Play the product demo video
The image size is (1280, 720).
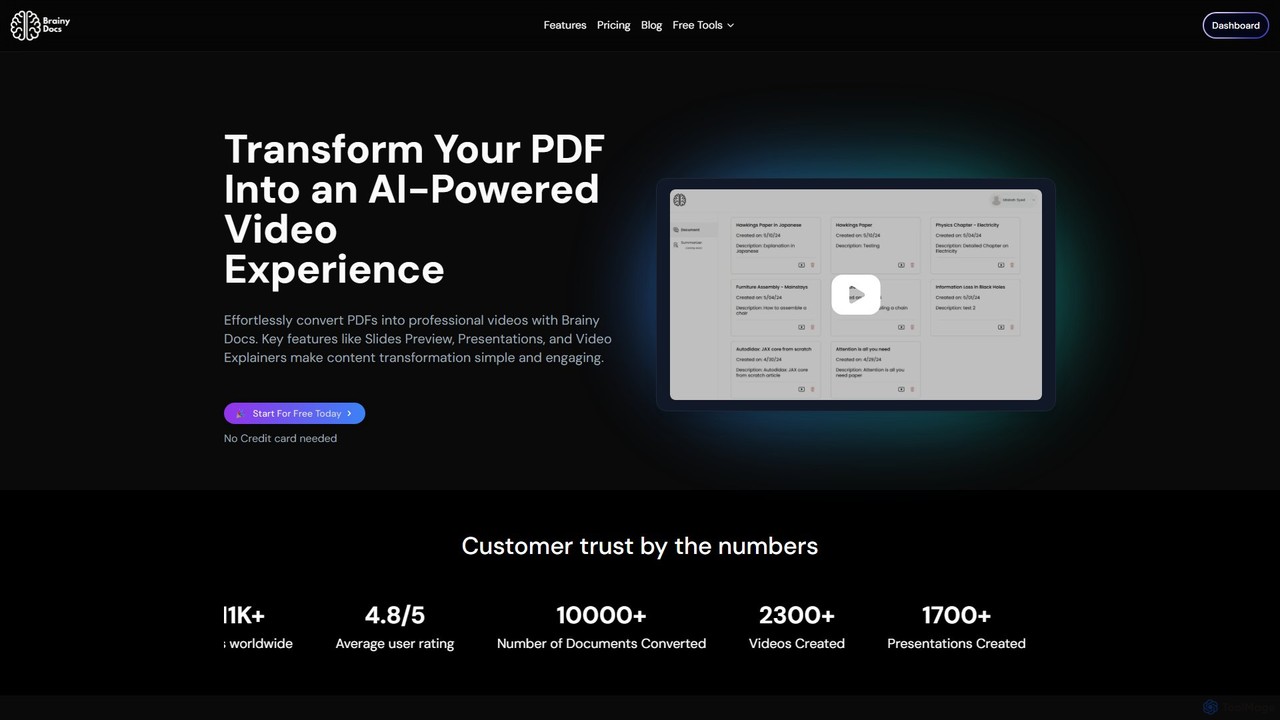pos(856,294)
